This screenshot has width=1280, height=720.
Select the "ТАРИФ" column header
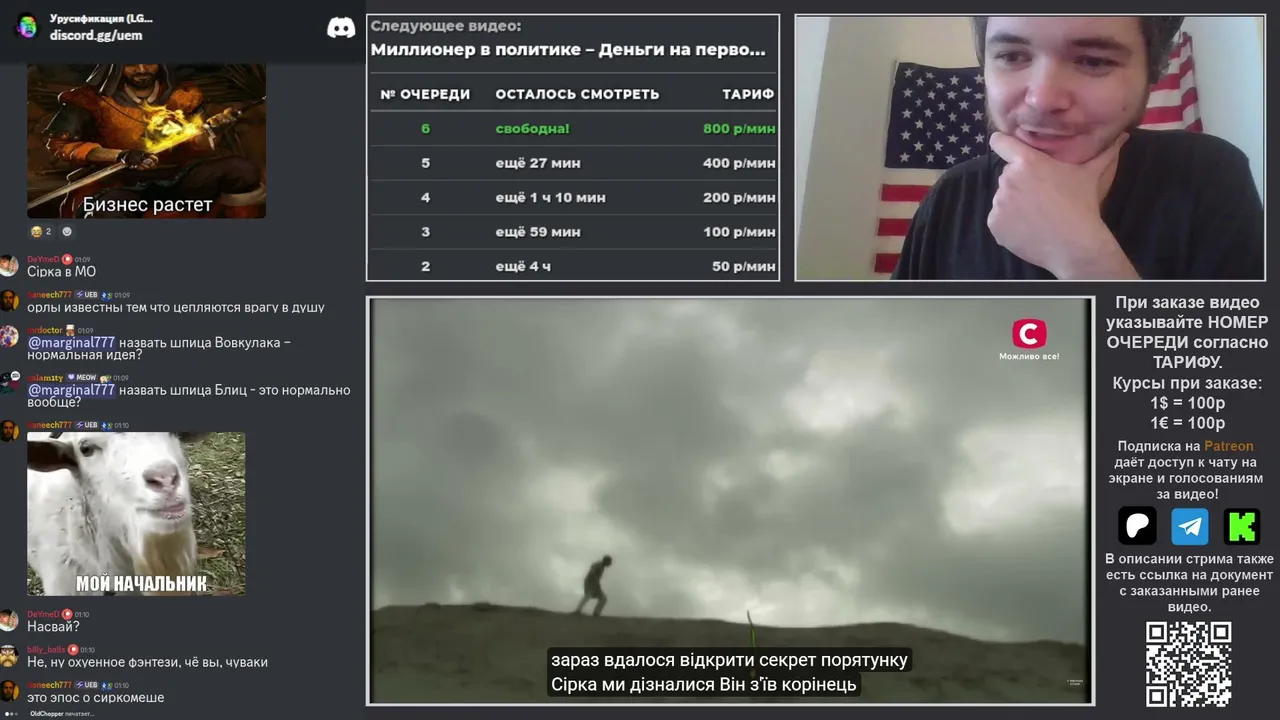tap(748, 94)
